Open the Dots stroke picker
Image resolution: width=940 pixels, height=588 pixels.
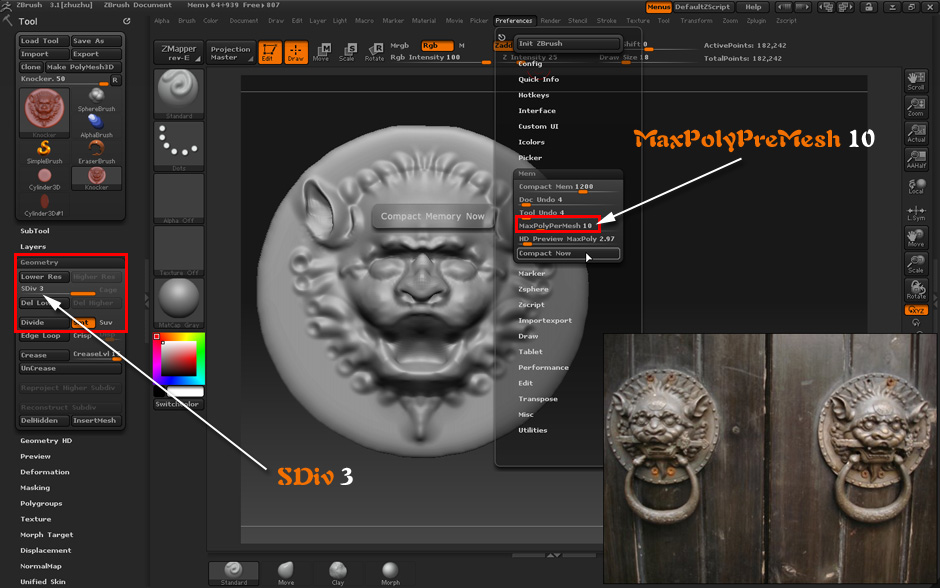coord(179,146)
